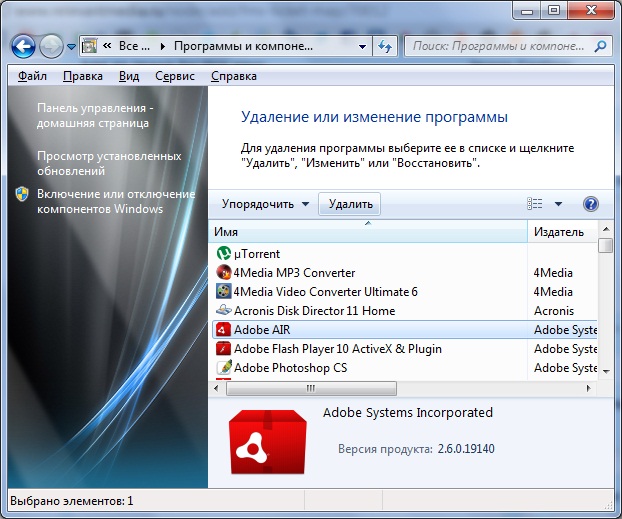Open the Упорядочить dropdown
Screen dimensions: 622x519
coord(265,204)
